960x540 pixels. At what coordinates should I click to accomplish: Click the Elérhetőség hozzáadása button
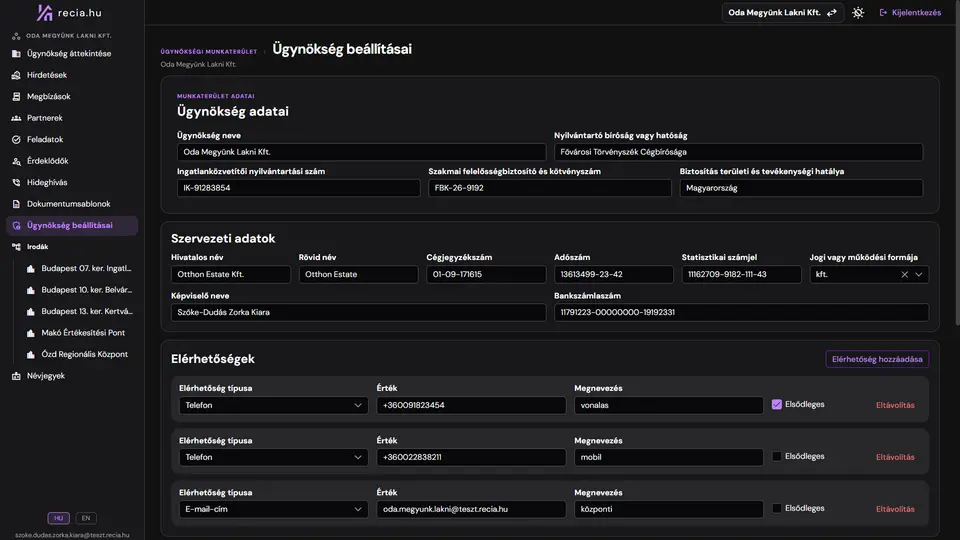tap(877, 359)
